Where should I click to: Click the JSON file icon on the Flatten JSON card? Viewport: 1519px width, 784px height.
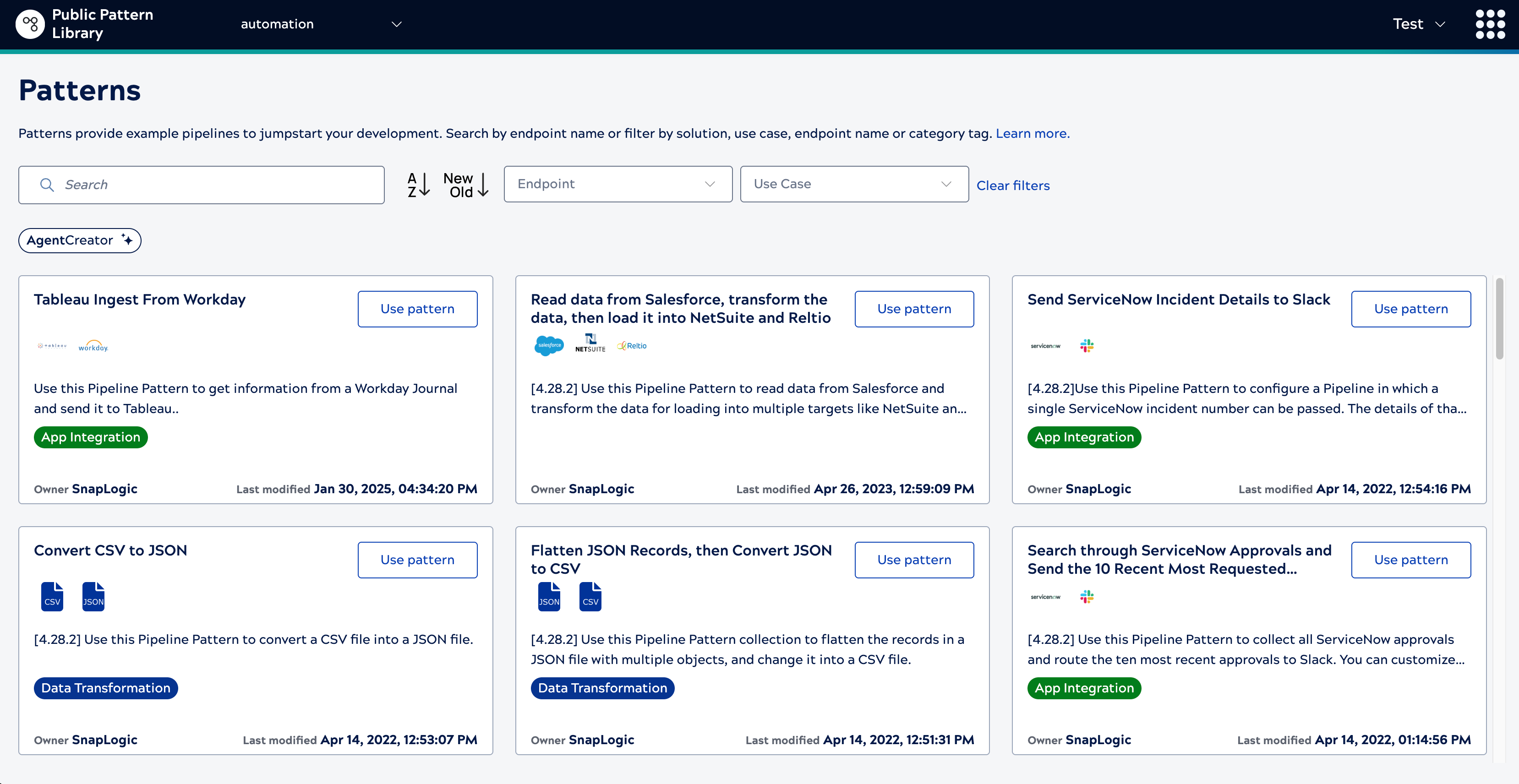tap(549, 596)
